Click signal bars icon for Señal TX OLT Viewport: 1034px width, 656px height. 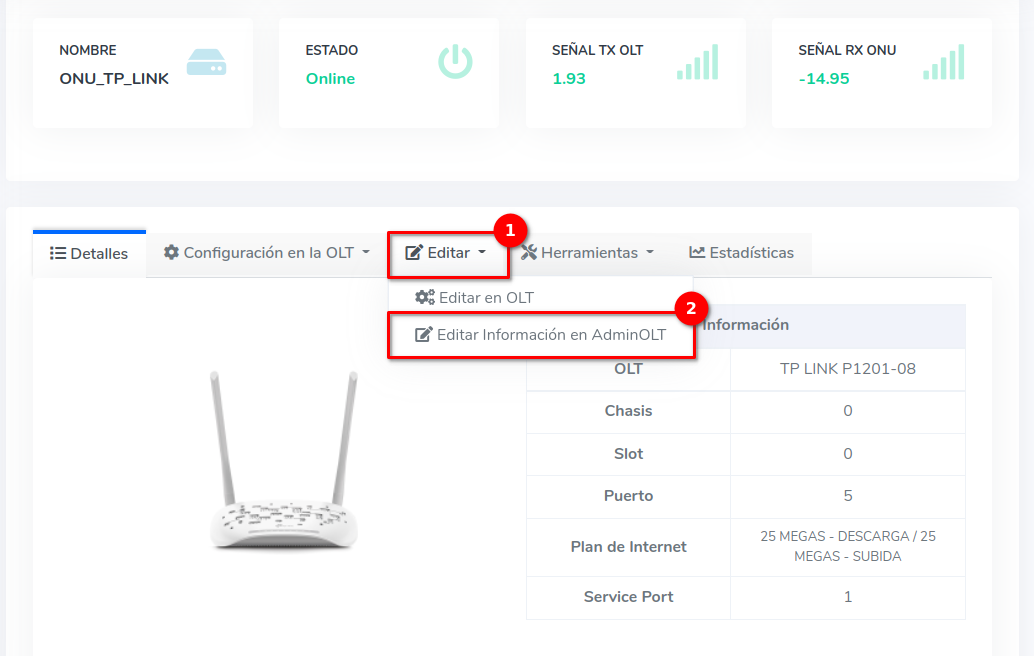coord(698,62)
